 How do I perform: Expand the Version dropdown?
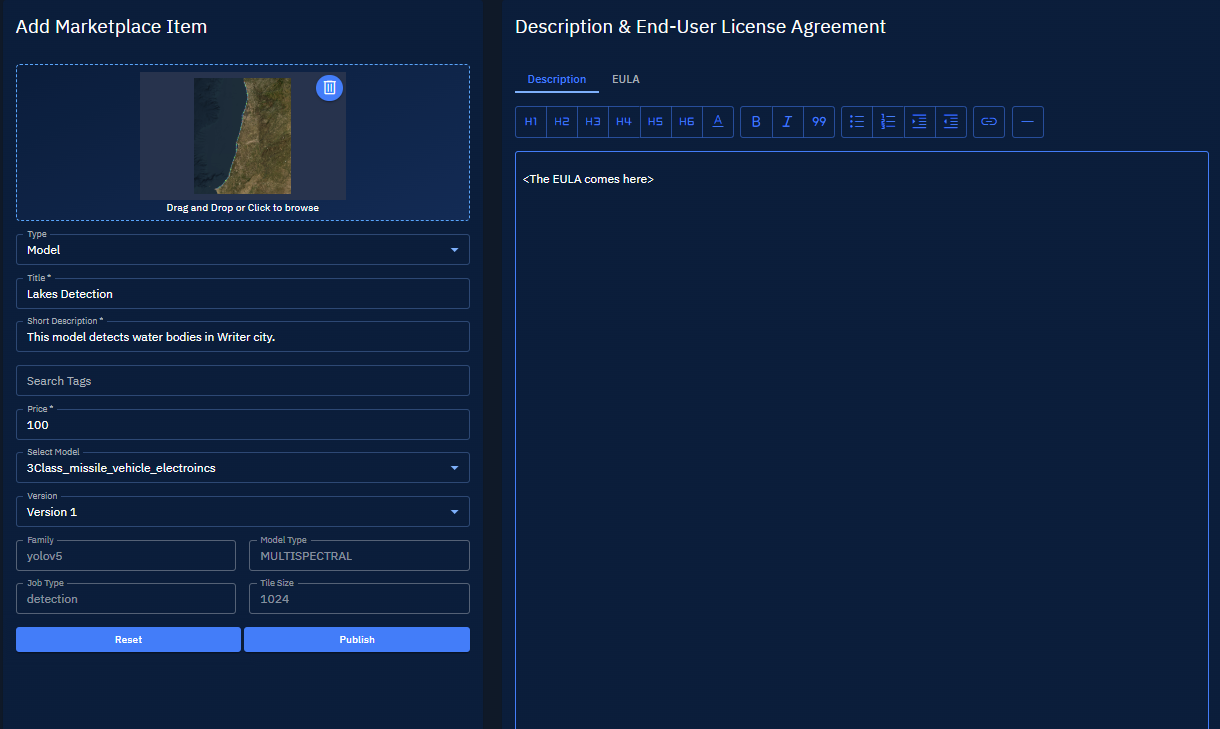coord(242,512)
